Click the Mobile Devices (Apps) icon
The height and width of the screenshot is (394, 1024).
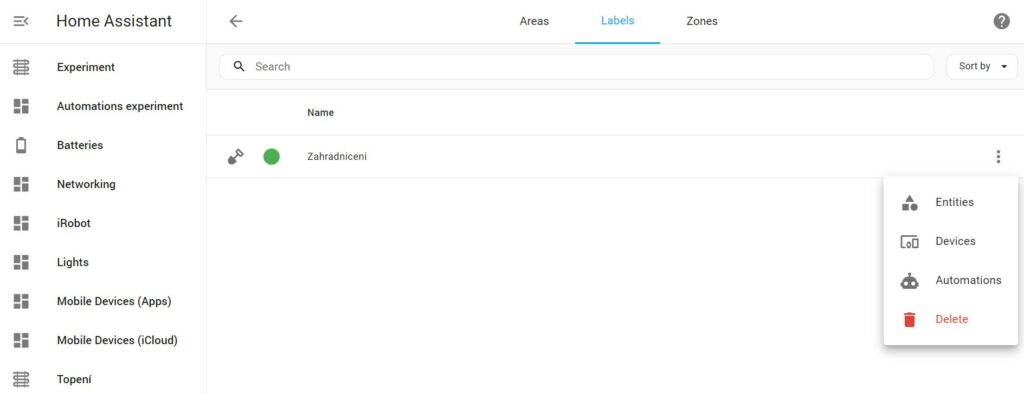[x=21, y=301]
